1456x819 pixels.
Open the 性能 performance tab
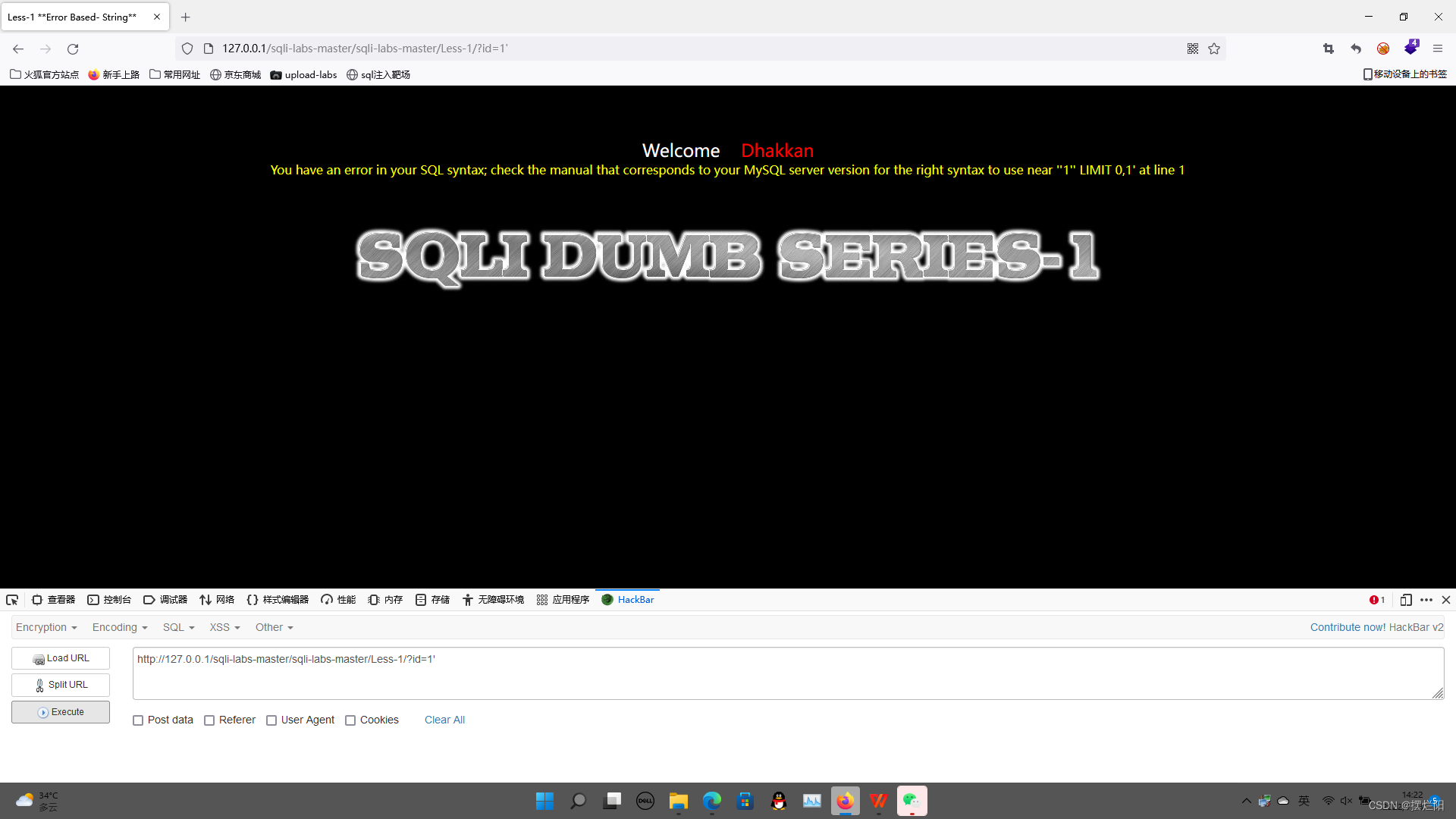pyautogui.click(x=338, y=600)
